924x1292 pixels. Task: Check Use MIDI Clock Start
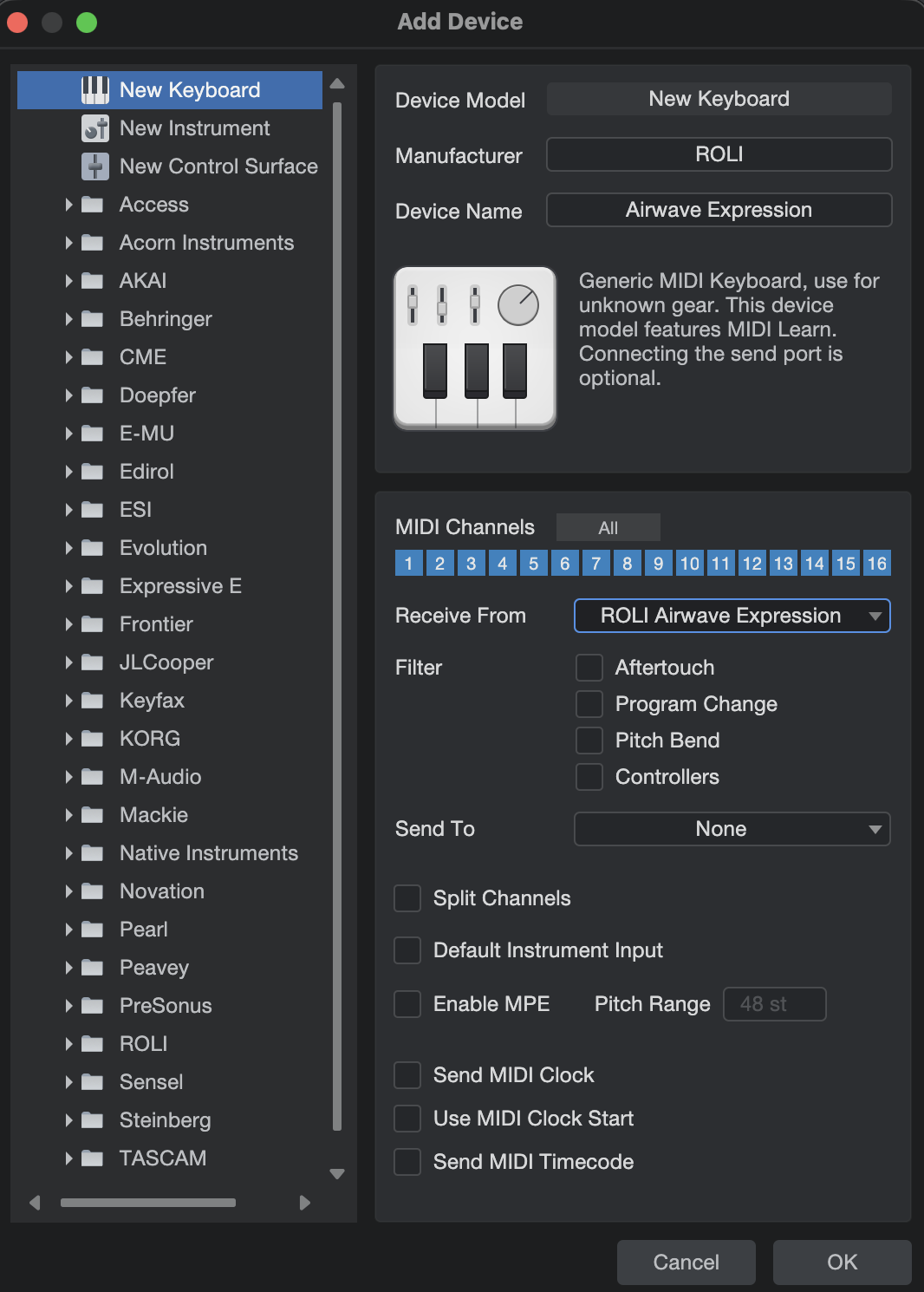[407, 1119]
